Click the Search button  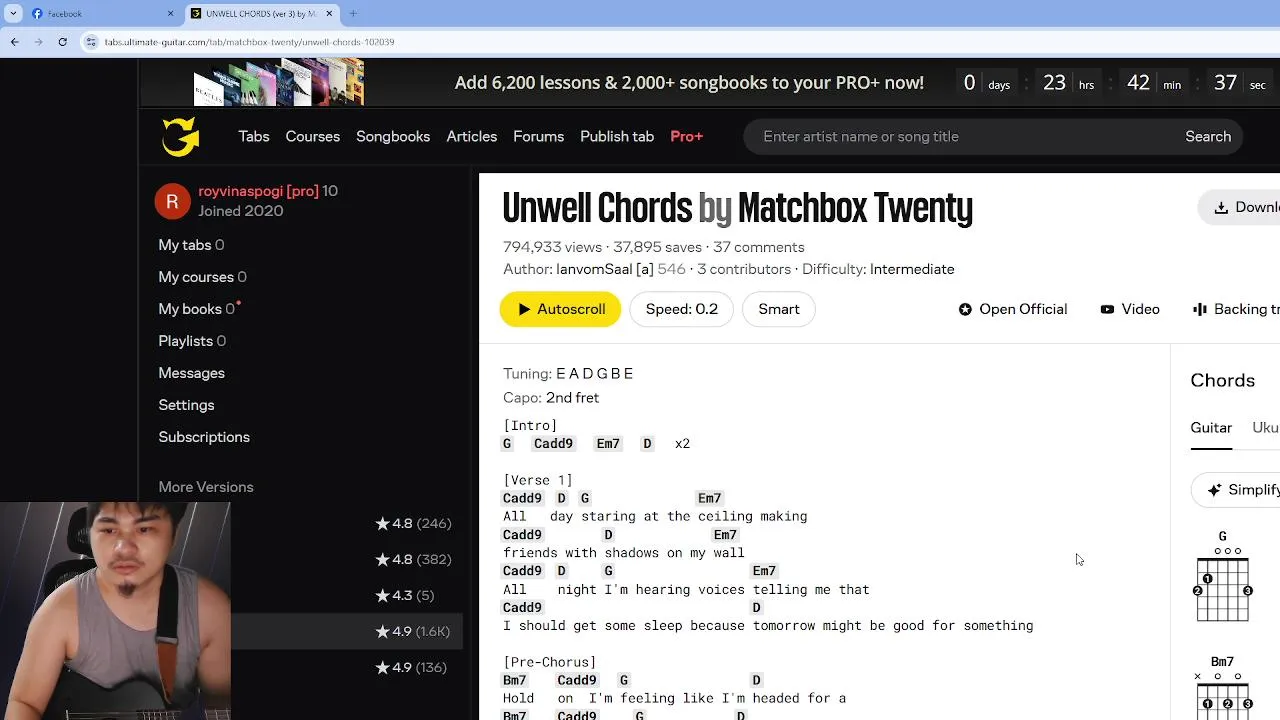(1208, 137)
